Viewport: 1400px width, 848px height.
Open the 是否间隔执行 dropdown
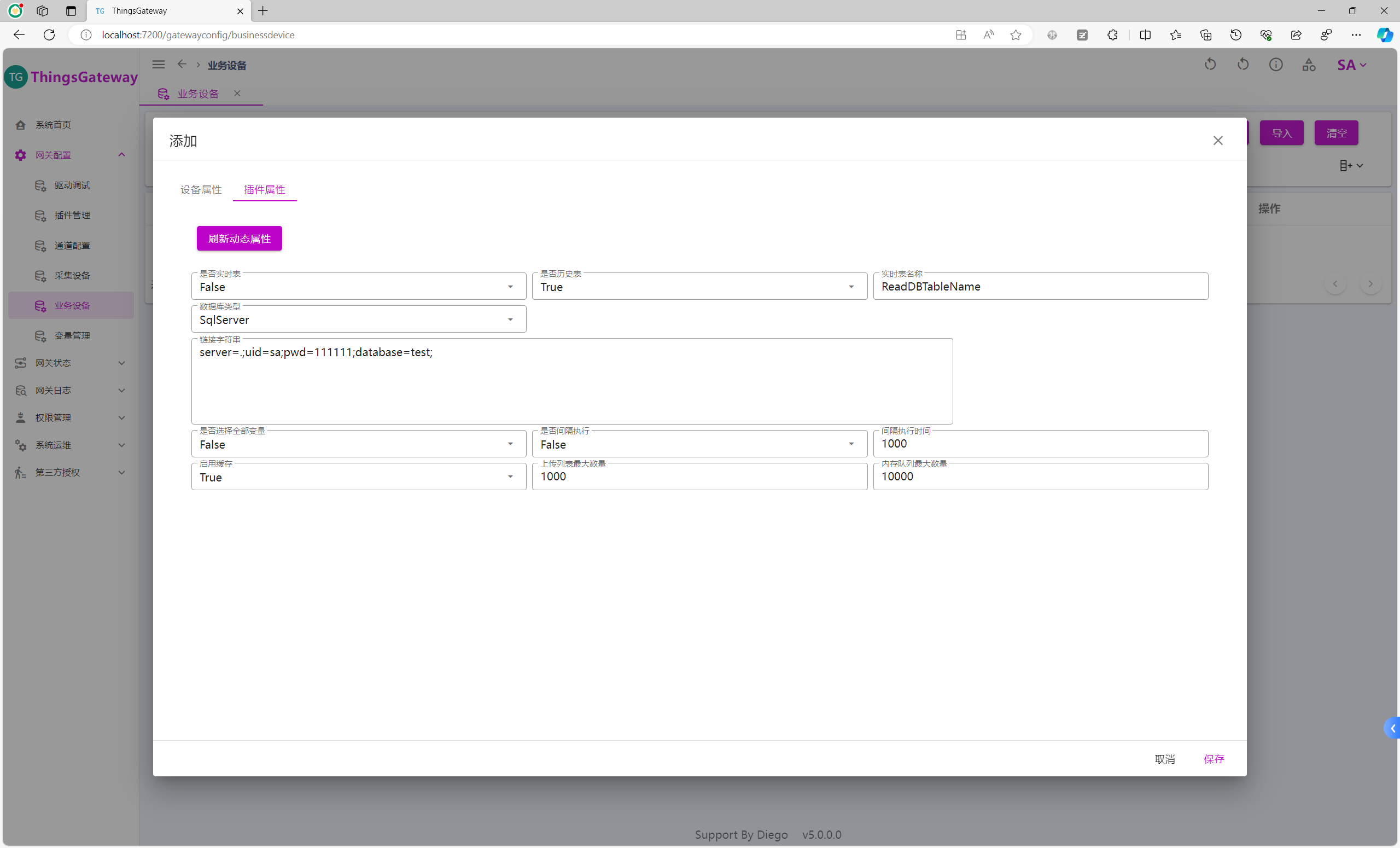coord(699,444)
